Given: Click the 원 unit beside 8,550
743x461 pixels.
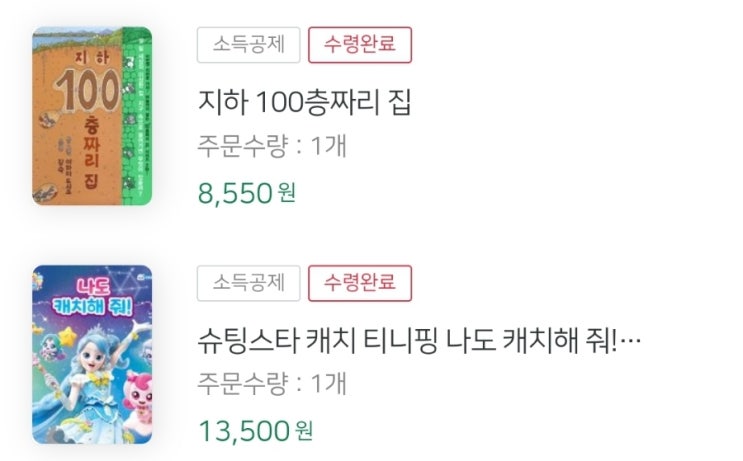Looking at the screenshot, I should point(286,192).
